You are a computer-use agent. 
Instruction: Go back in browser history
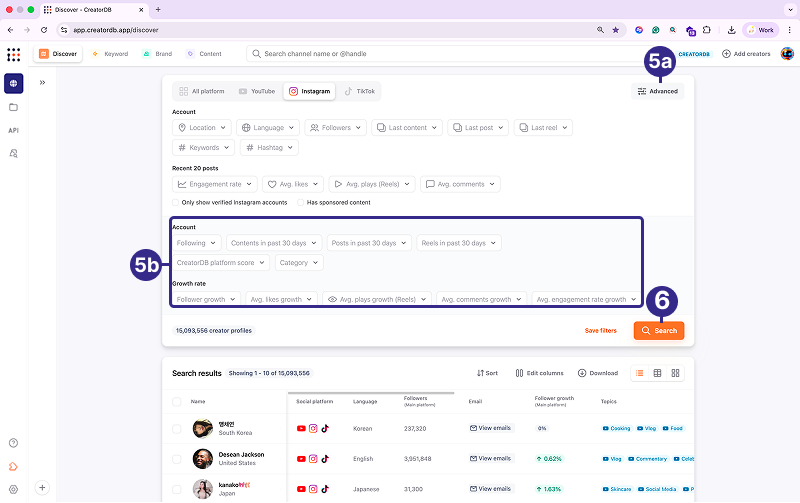point(11,30)
